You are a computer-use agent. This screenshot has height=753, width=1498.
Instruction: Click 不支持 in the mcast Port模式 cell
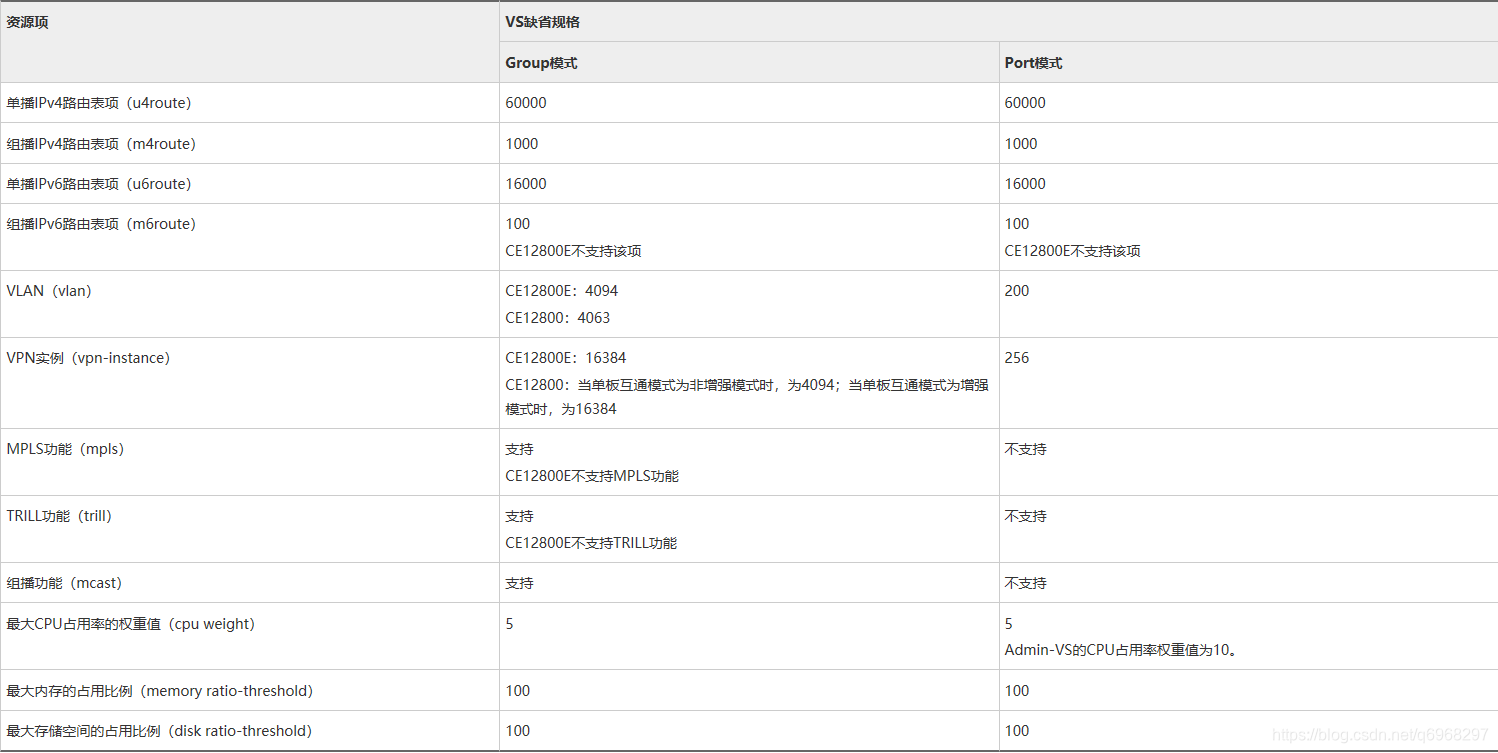[1025, 583]
